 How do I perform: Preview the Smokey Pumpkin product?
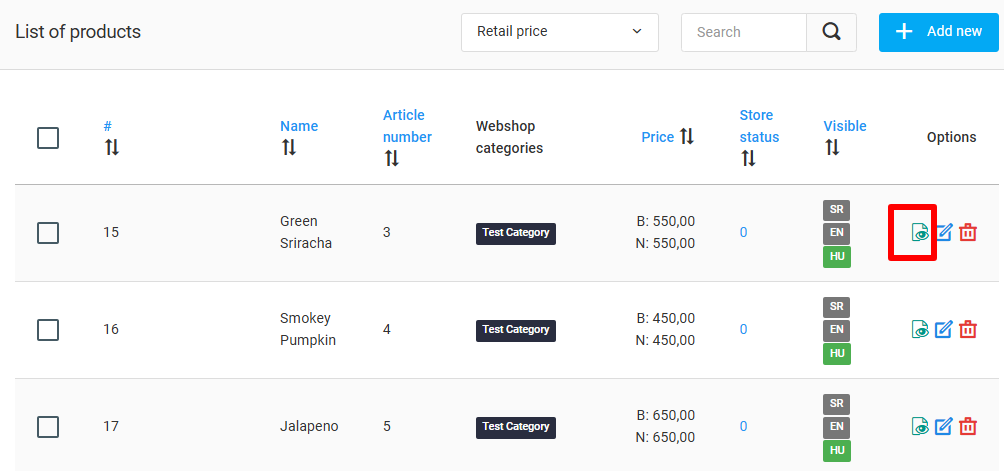(x=920, y=330)
